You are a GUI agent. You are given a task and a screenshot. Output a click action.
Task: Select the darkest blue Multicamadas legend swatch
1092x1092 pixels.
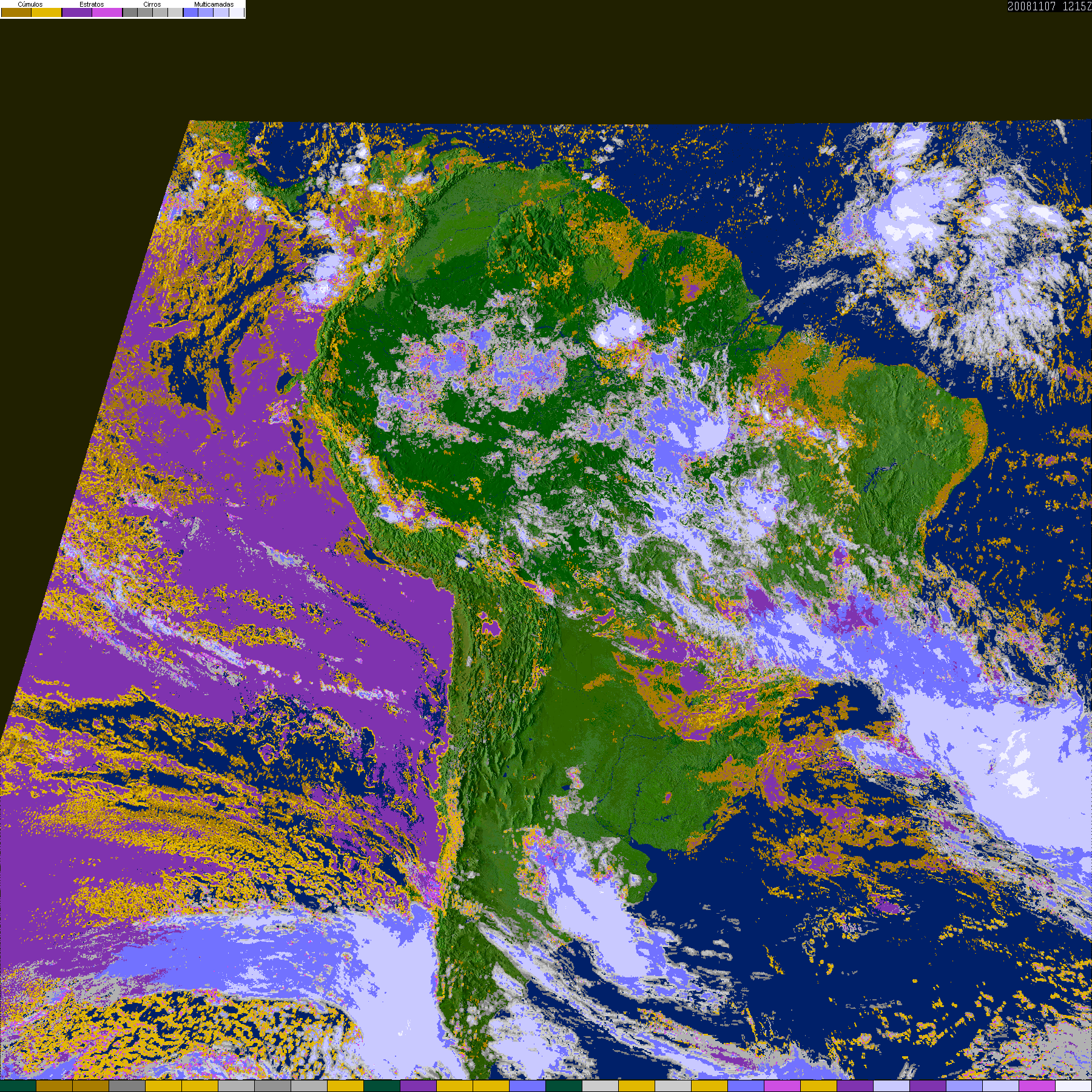coord(190,12)
